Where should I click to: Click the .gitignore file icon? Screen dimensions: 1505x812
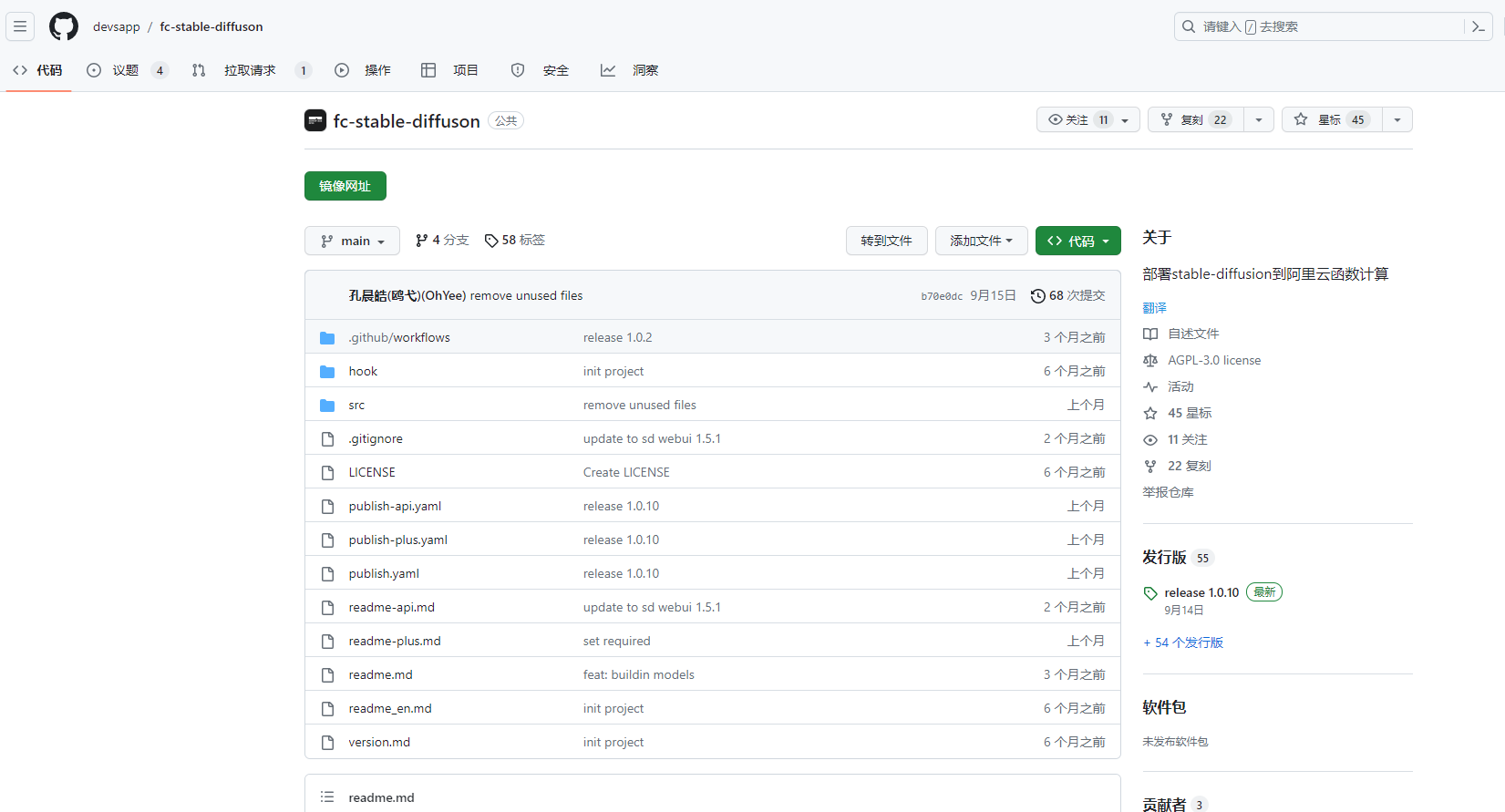[x=327, y=439]
